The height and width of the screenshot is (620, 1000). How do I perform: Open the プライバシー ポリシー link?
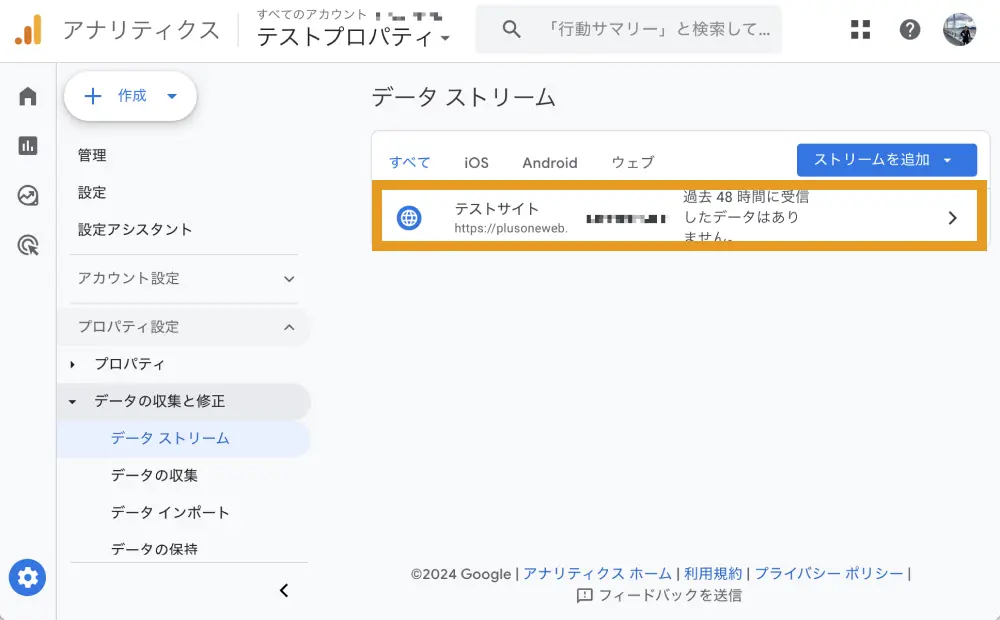tap(829, 573)
